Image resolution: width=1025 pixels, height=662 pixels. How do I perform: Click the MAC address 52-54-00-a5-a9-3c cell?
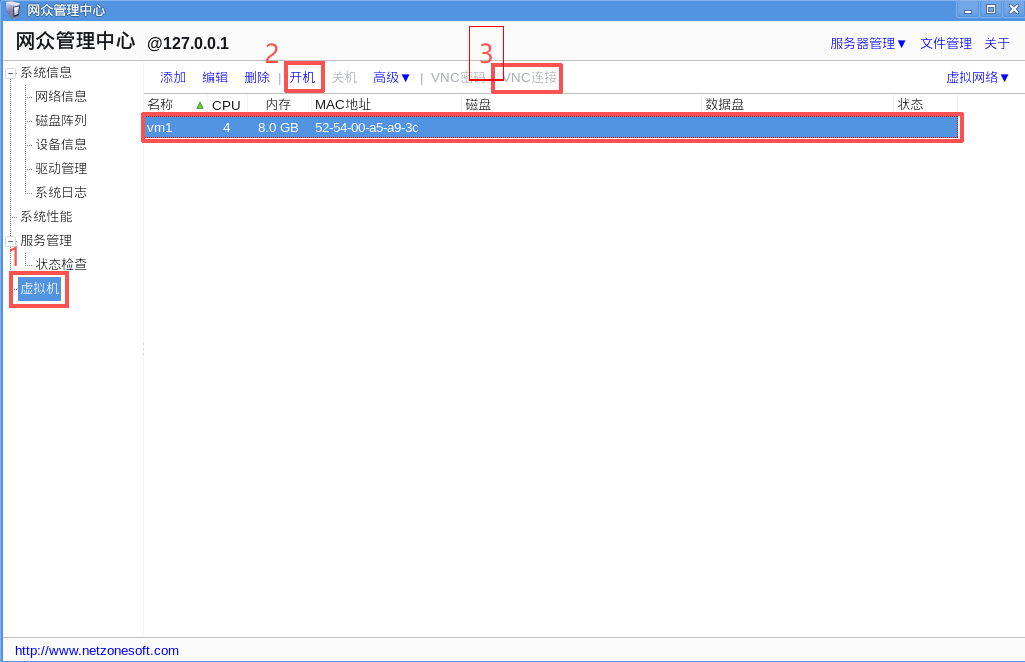(x=367, y=127)
